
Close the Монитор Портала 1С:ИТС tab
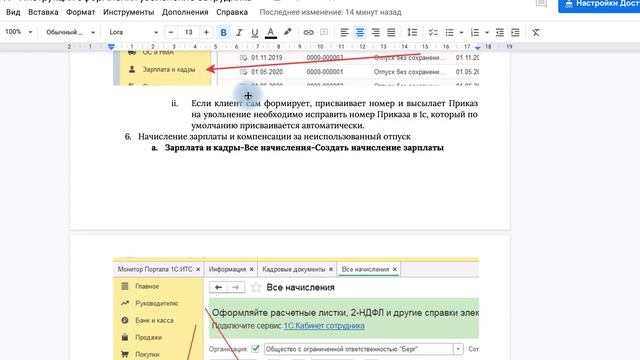198,269
